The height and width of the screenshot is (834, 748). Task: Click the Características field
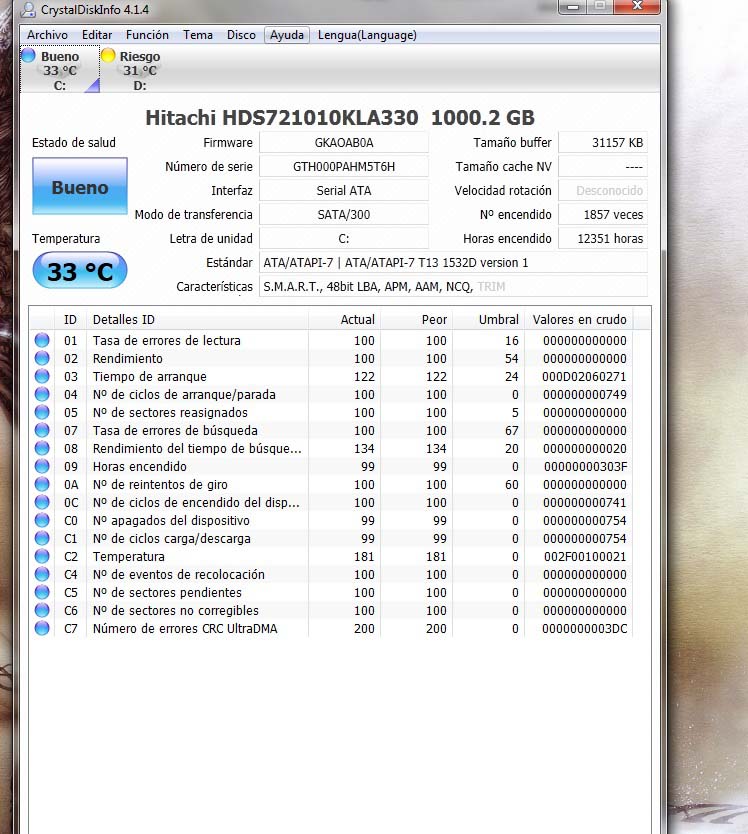click(453, 286)
